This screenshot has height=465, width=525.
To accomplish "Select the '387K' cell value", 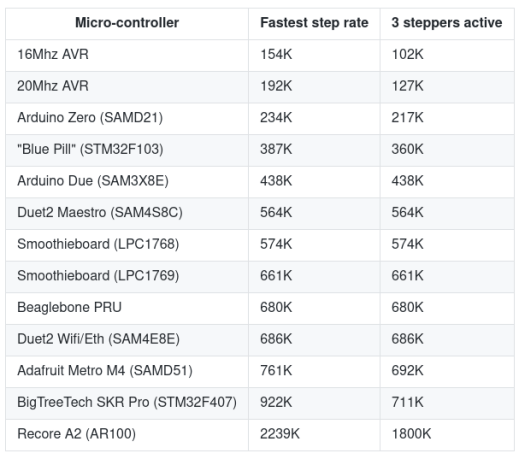I will (276, 149).
